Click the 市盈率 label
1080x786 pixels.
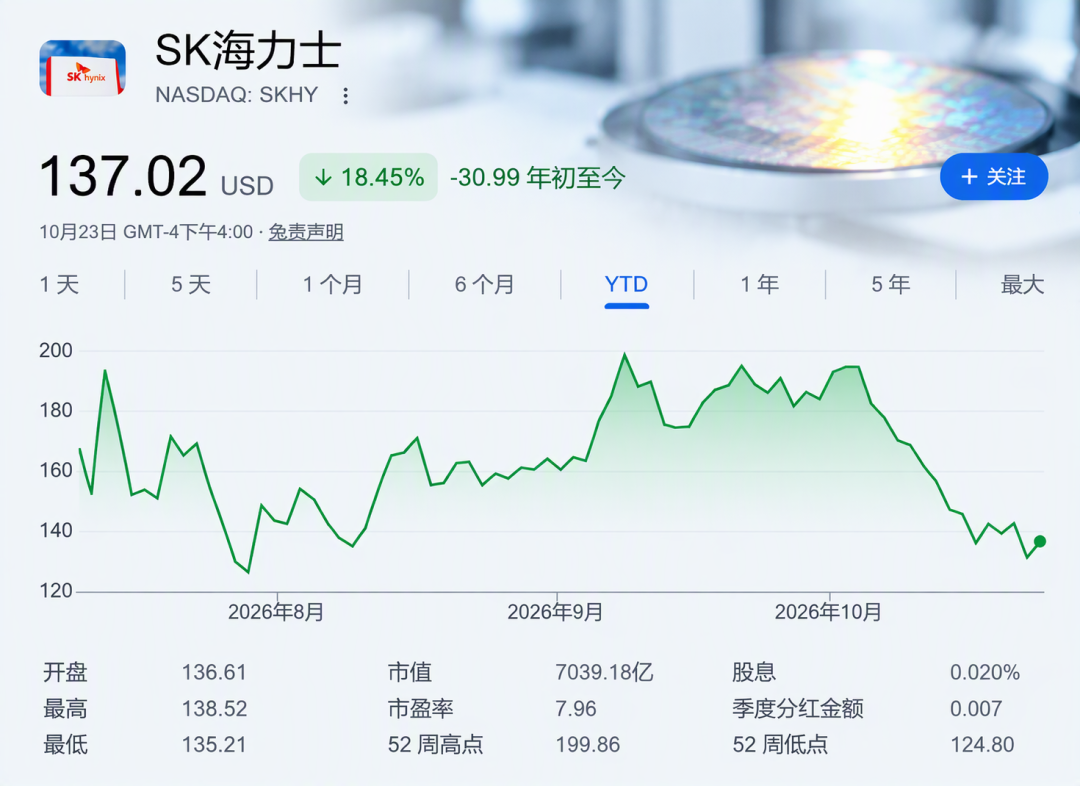tap(421, 709)
